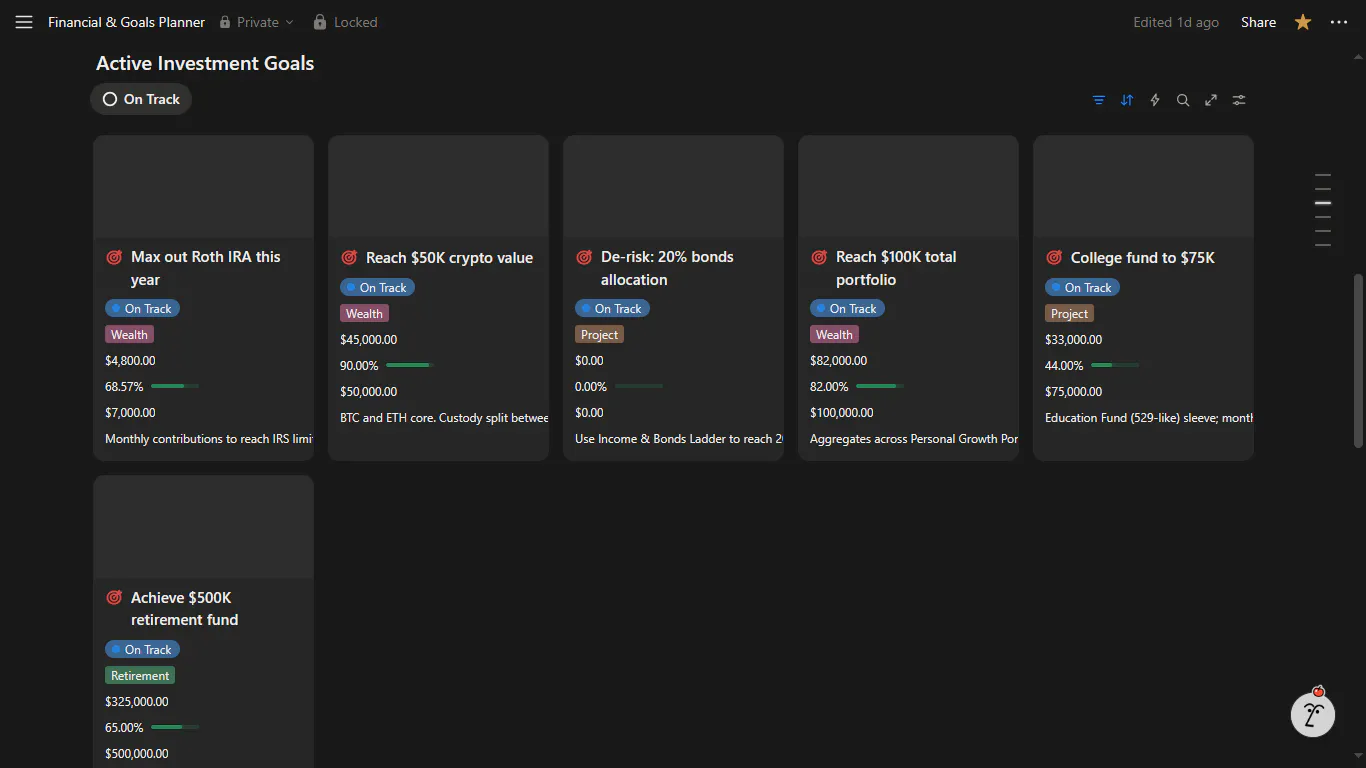
Task: Click the $45,000.00 value
Action: point(368,340)
